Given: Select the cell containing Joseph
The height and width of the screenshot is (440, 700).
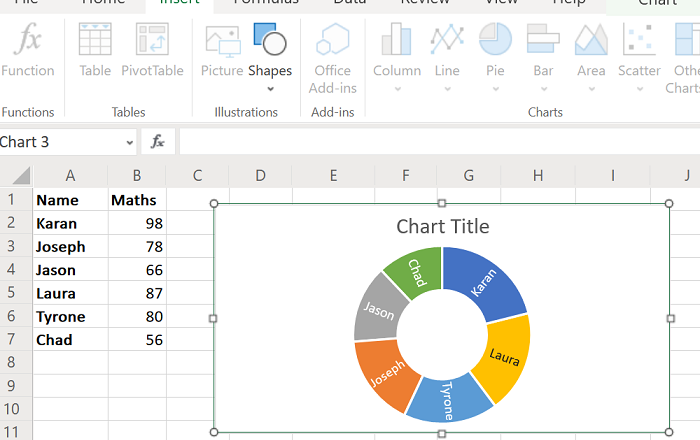Looking at the screenshot, I should tap(71, 246).
